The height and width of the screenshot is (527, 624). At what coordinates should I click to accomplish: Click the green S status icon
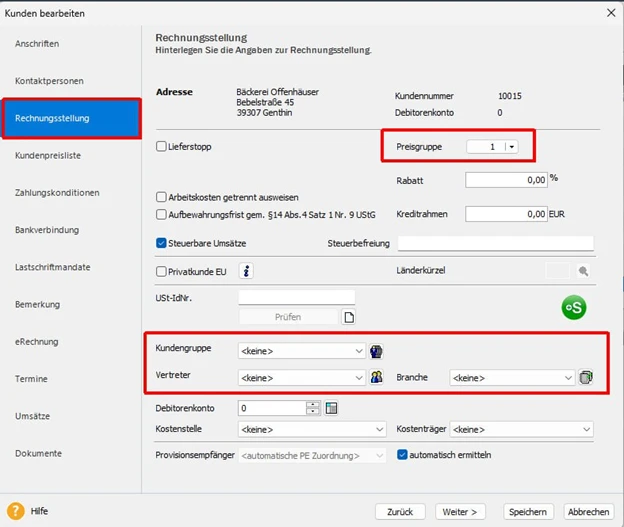[574, 307]
